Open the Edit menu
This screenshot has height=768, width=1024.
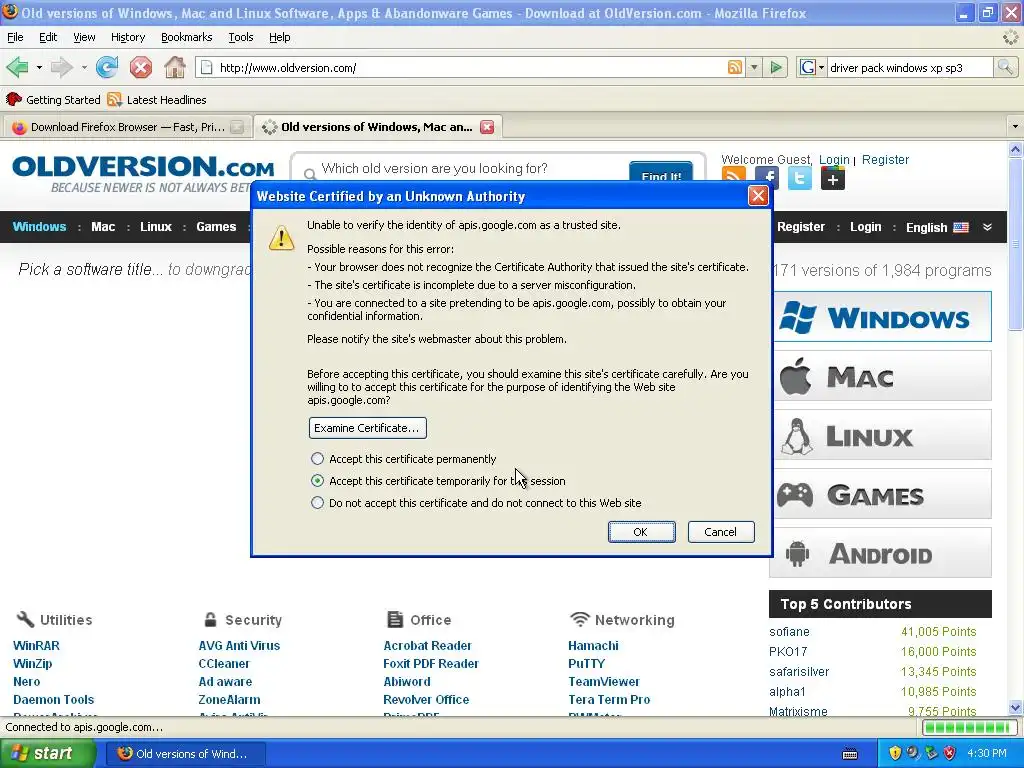[48, 37]
